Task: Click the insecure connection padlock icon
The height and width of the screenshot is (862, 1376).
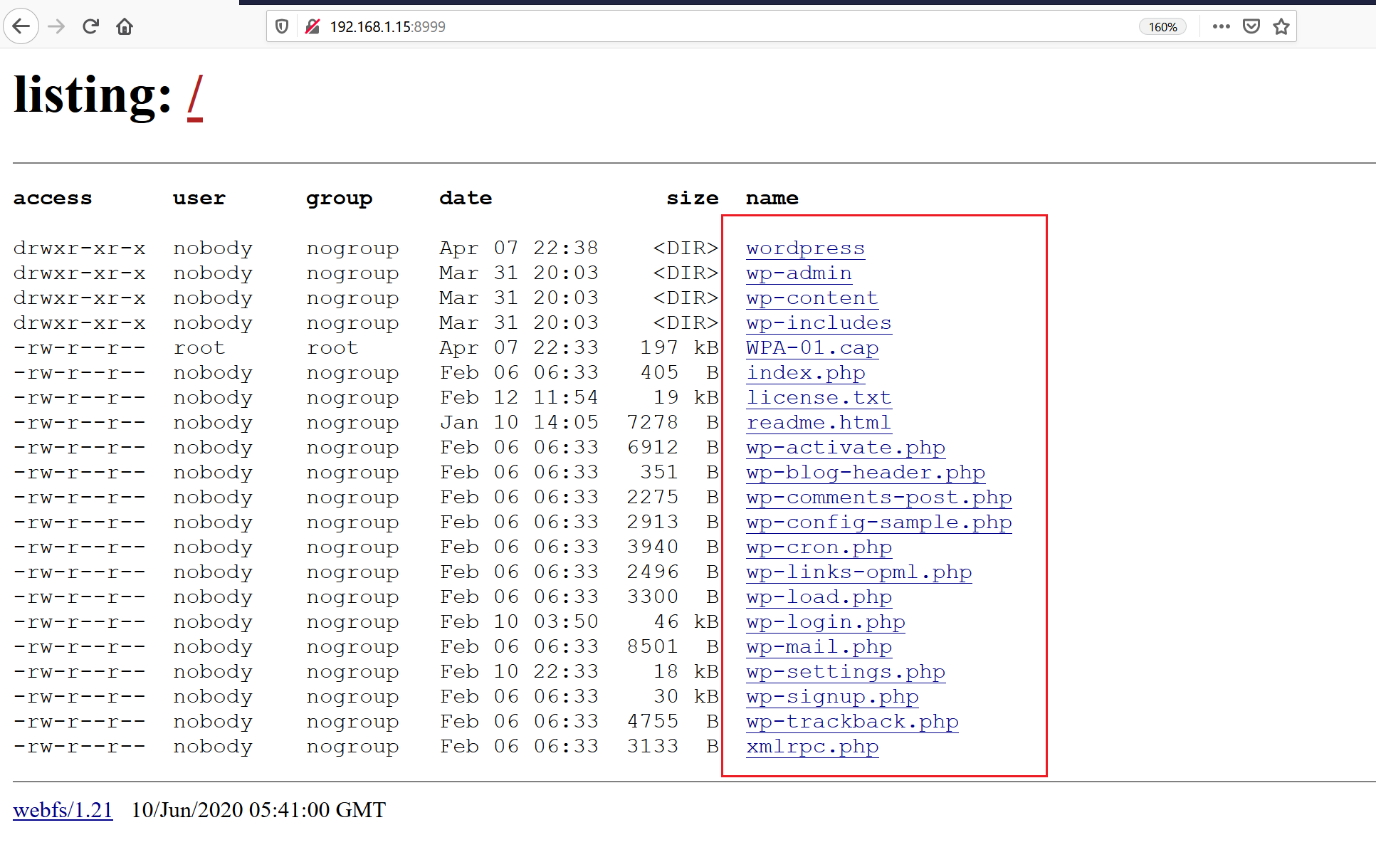Action: tap(312, 27)
